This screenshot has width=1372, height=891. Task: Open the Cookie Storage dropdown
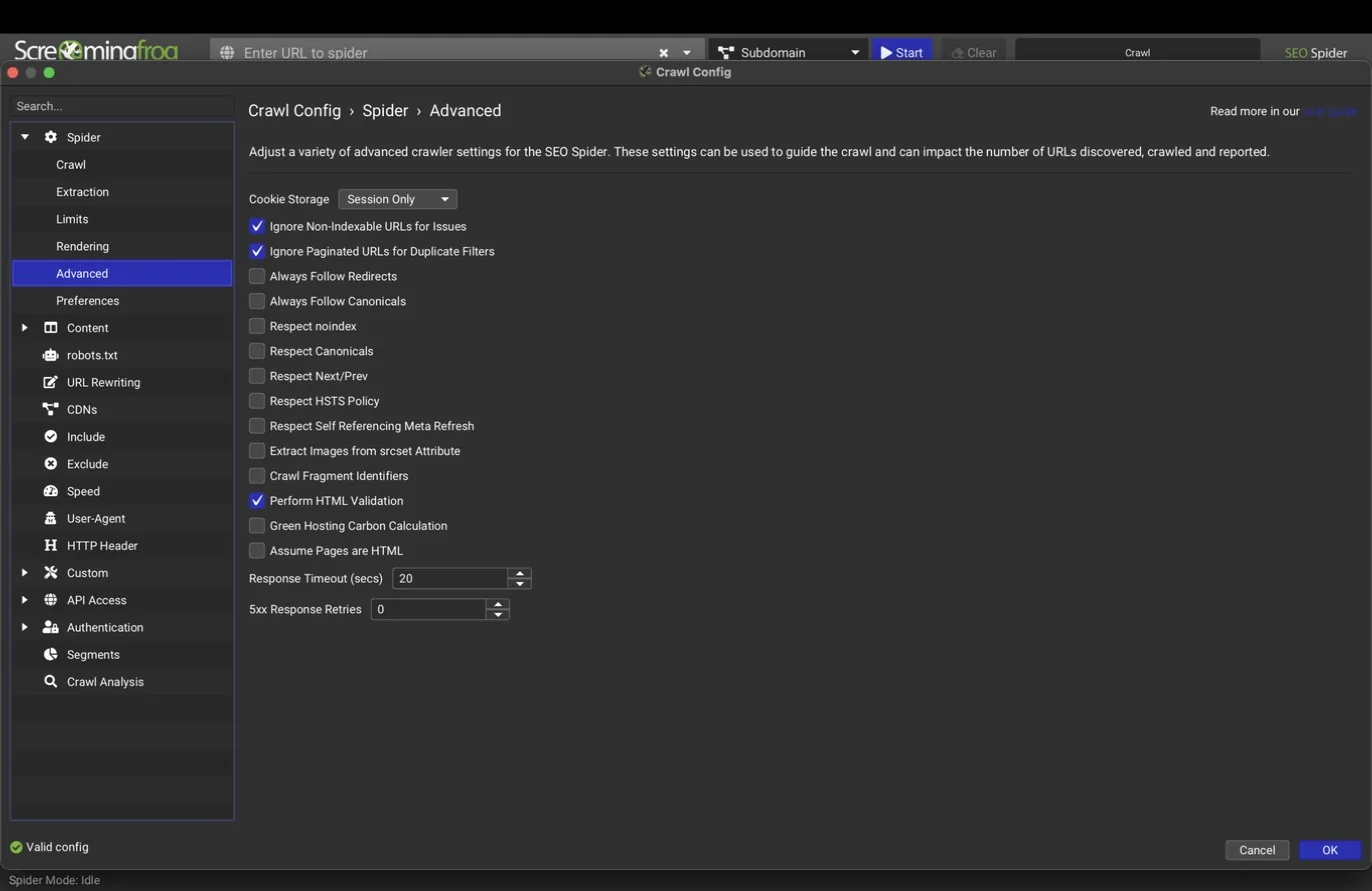[x=397, y=199]
